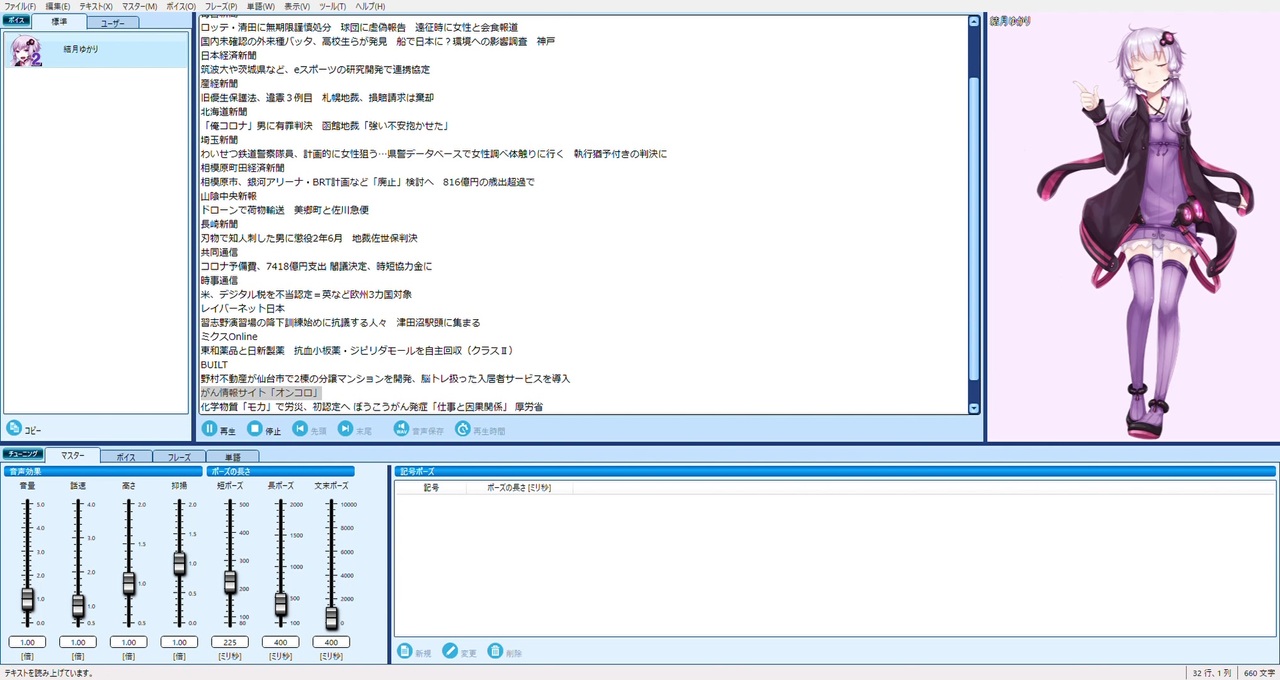Click the 高さ pitch slider handle

pyautogui.click(x=129, y=583)
